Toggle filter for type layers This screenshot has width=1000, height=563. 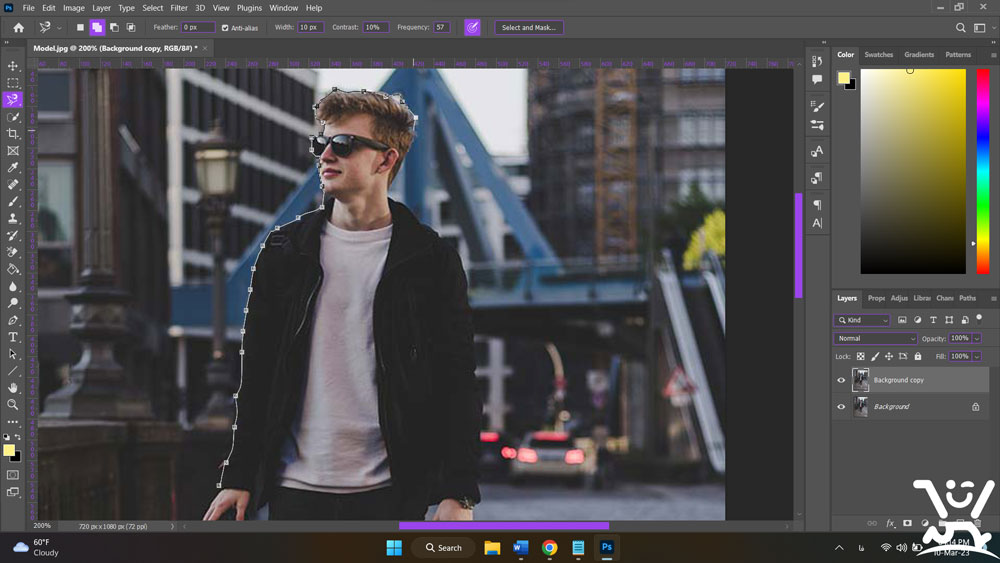coord(933,320)
